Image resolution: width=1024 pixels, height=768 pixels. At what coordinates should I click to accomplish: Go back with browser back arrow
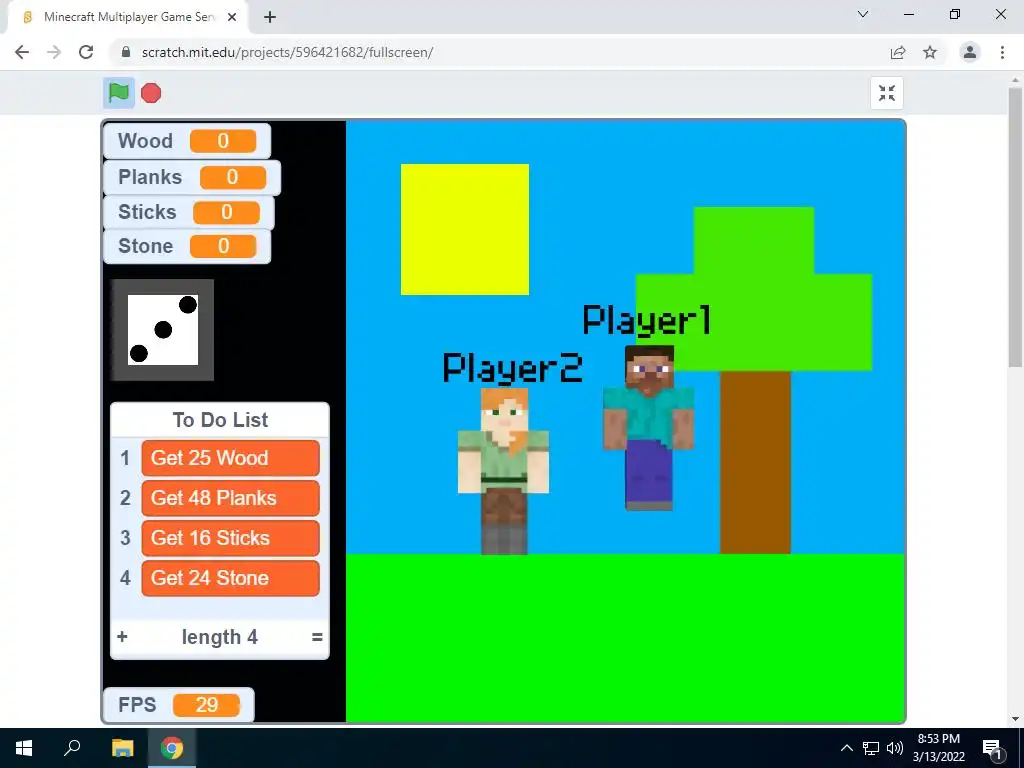(22, 52)
